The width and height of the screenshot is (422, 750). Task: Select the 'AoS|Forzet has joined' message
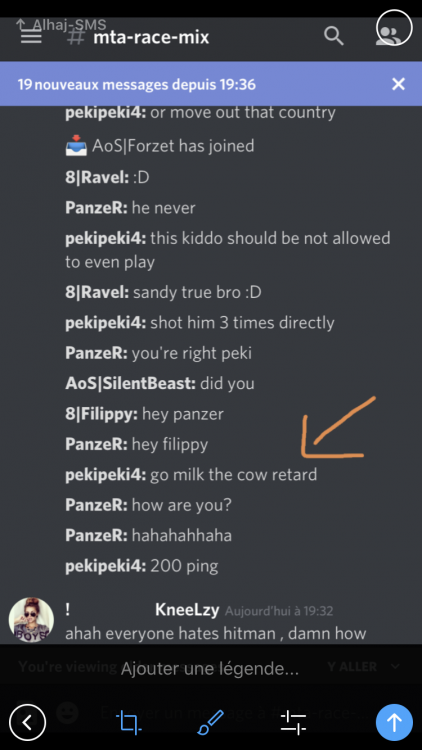160,146
